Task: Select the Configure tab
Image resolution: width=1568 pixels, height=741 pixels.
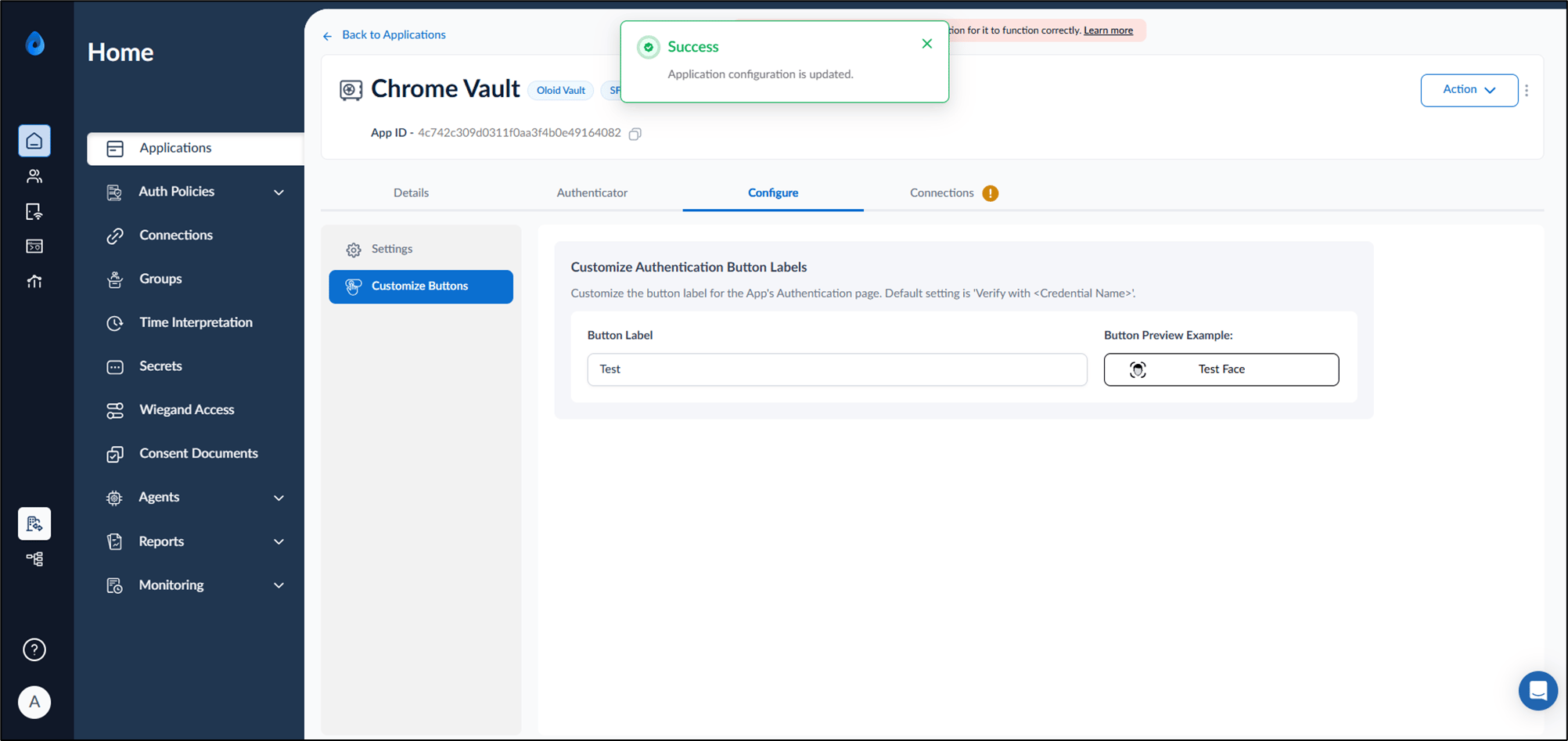Action: (x=773, y=192)
